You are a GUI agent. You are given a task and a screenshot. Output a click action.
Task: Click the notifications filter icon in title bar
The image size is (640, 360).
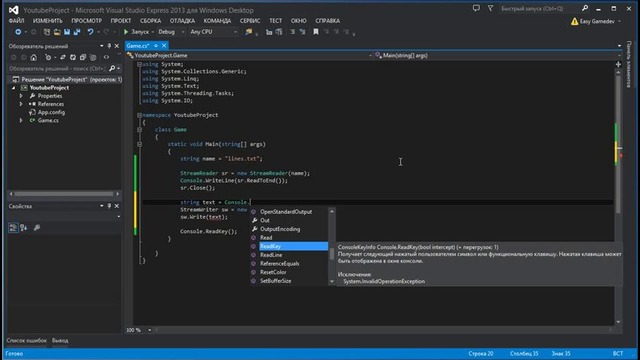[490, 8]
